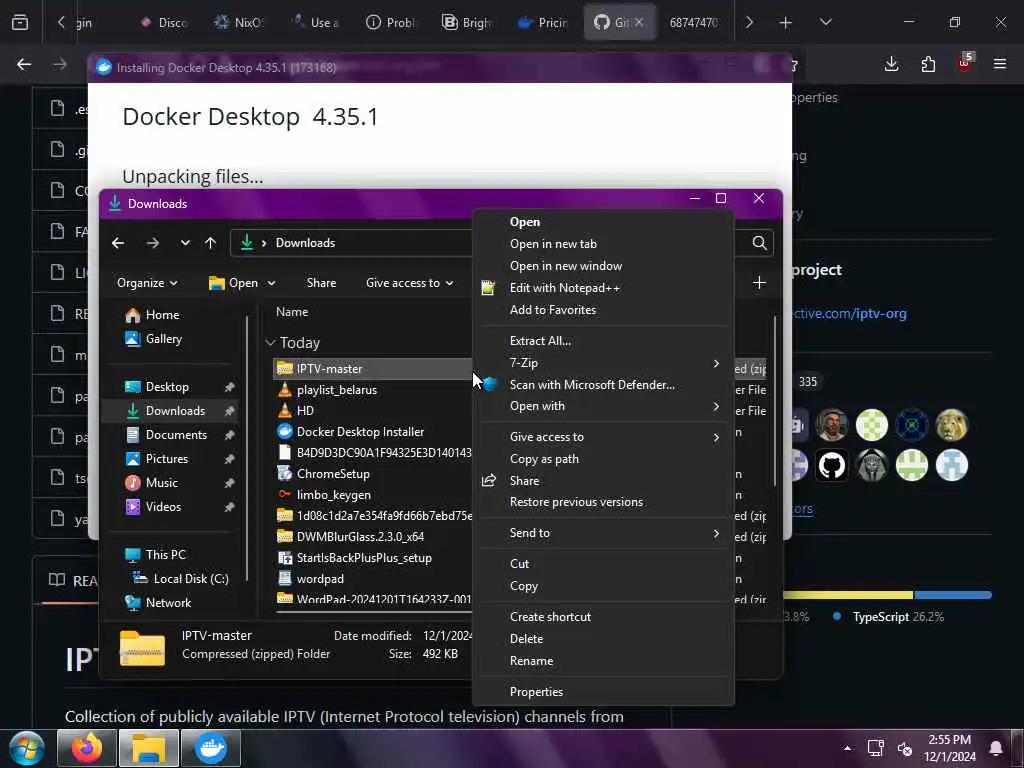Open recent locations chevron in explorer

pos(185,243)
